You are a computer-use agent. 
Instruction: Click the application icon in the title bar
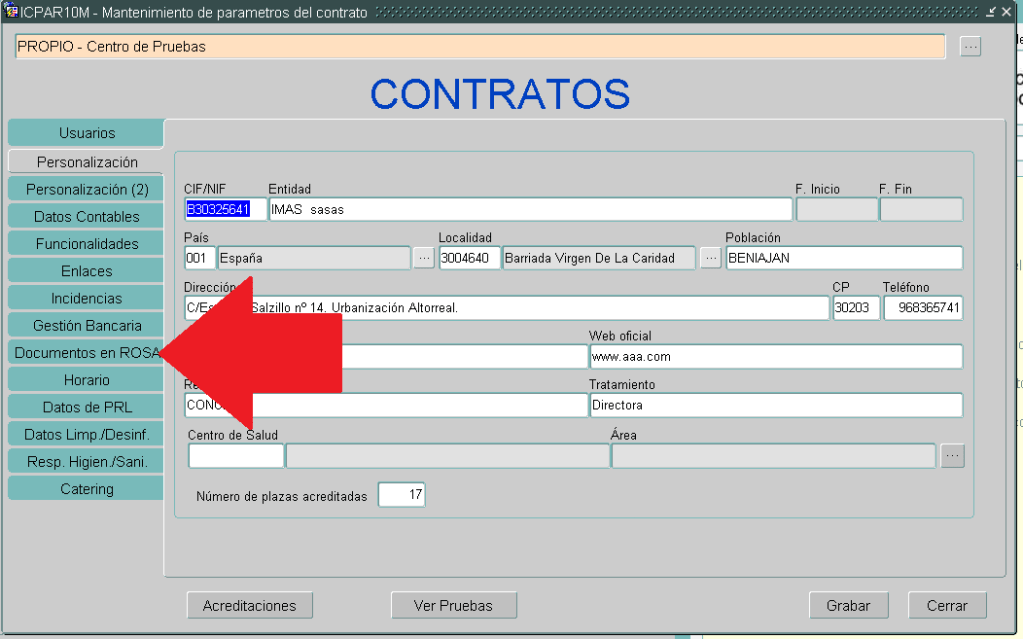pyautogui.click(x=11, y=12)
